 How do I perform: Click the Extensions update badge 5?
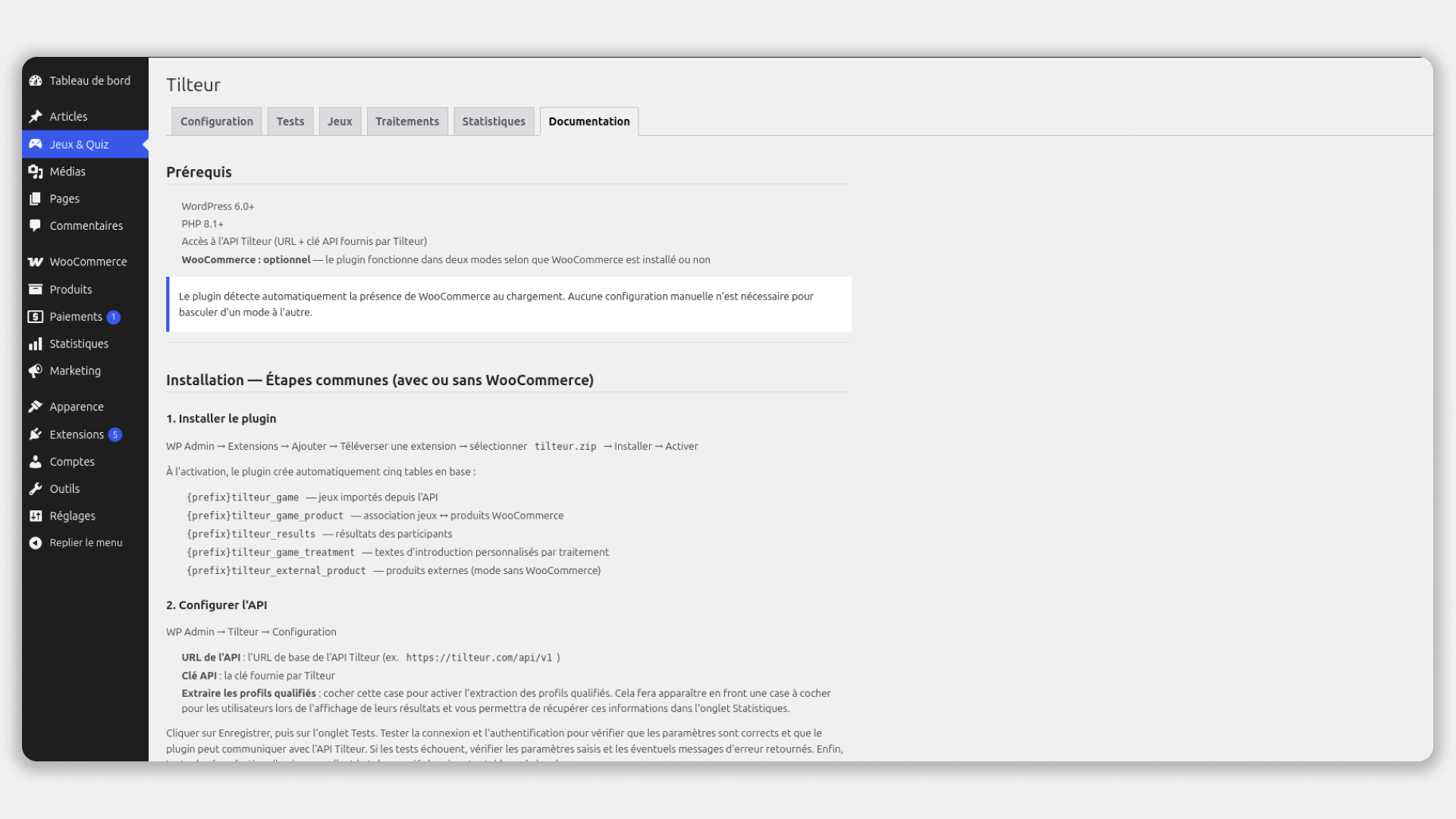click(115, 435)
